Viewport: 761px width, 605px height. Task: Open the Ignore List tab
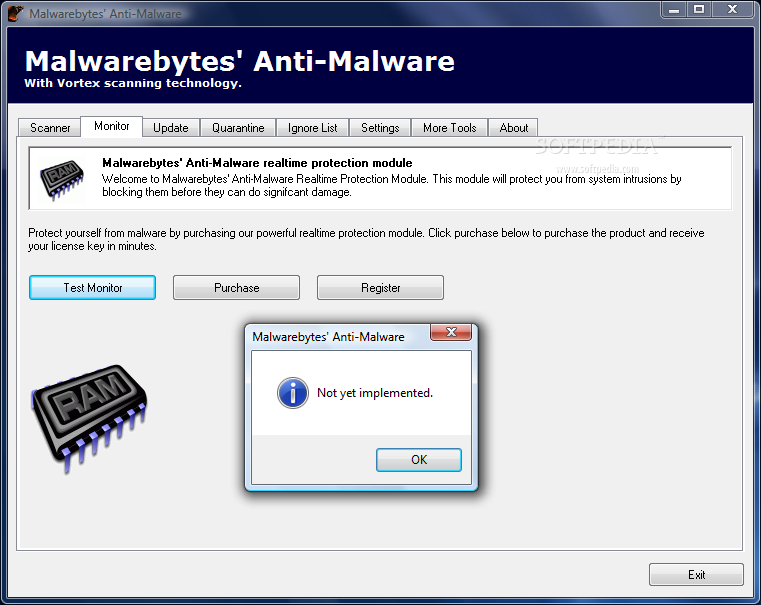(313, 128)
